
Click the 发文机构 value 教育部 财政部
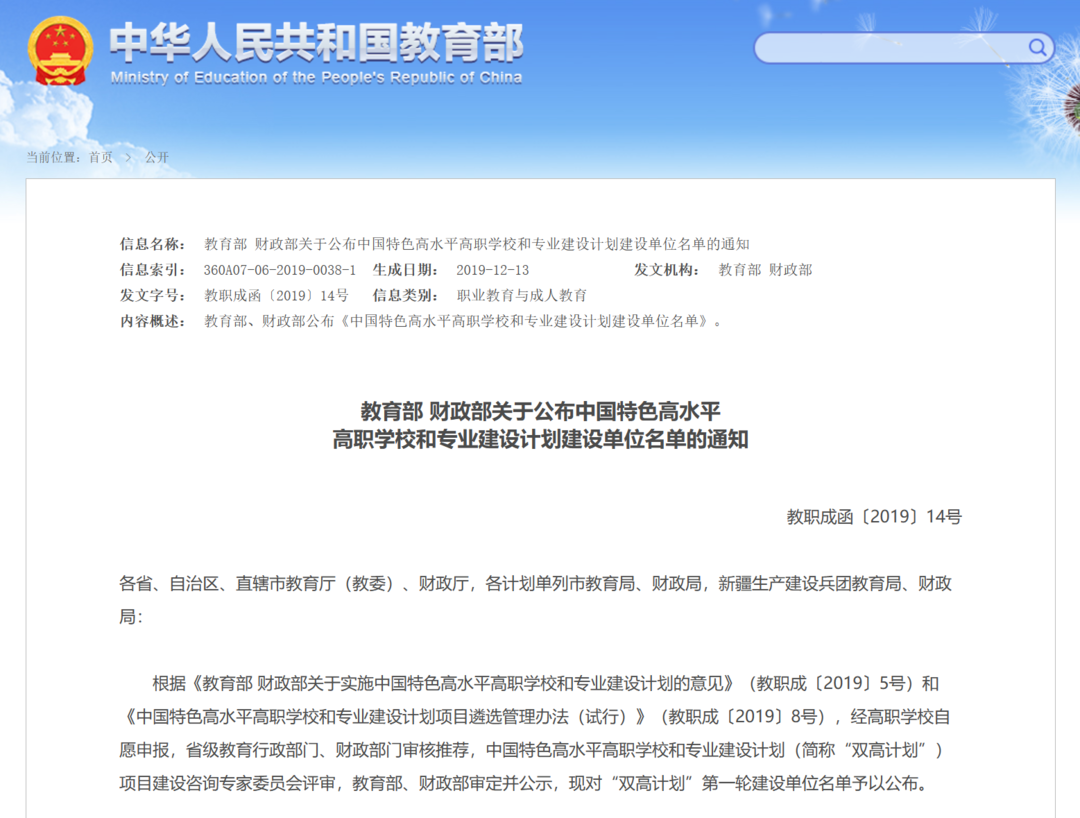pos(765,270)
